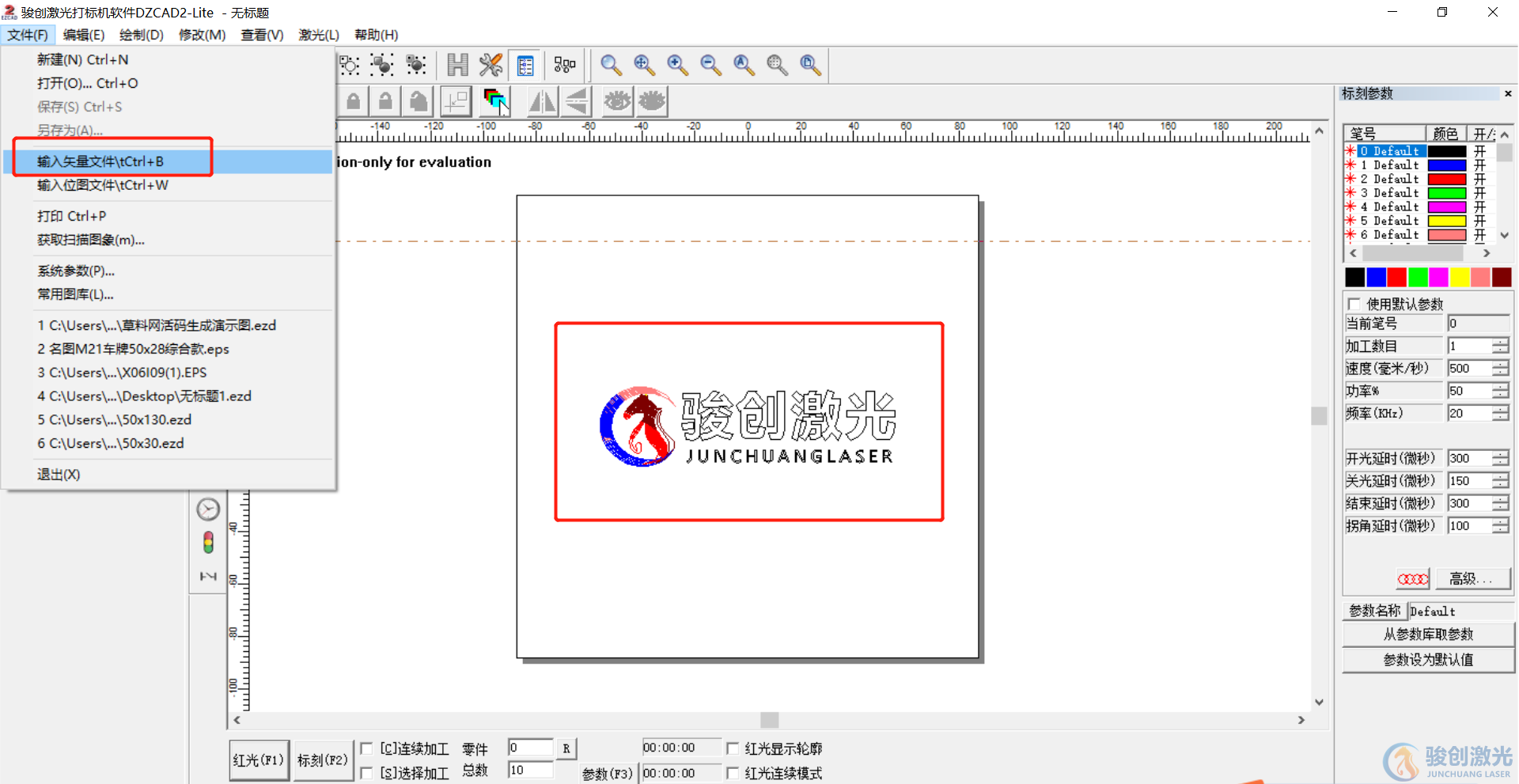The image size is (1519, 784).
Task: Click the second open padlock unlock icon
Action: 385,101
